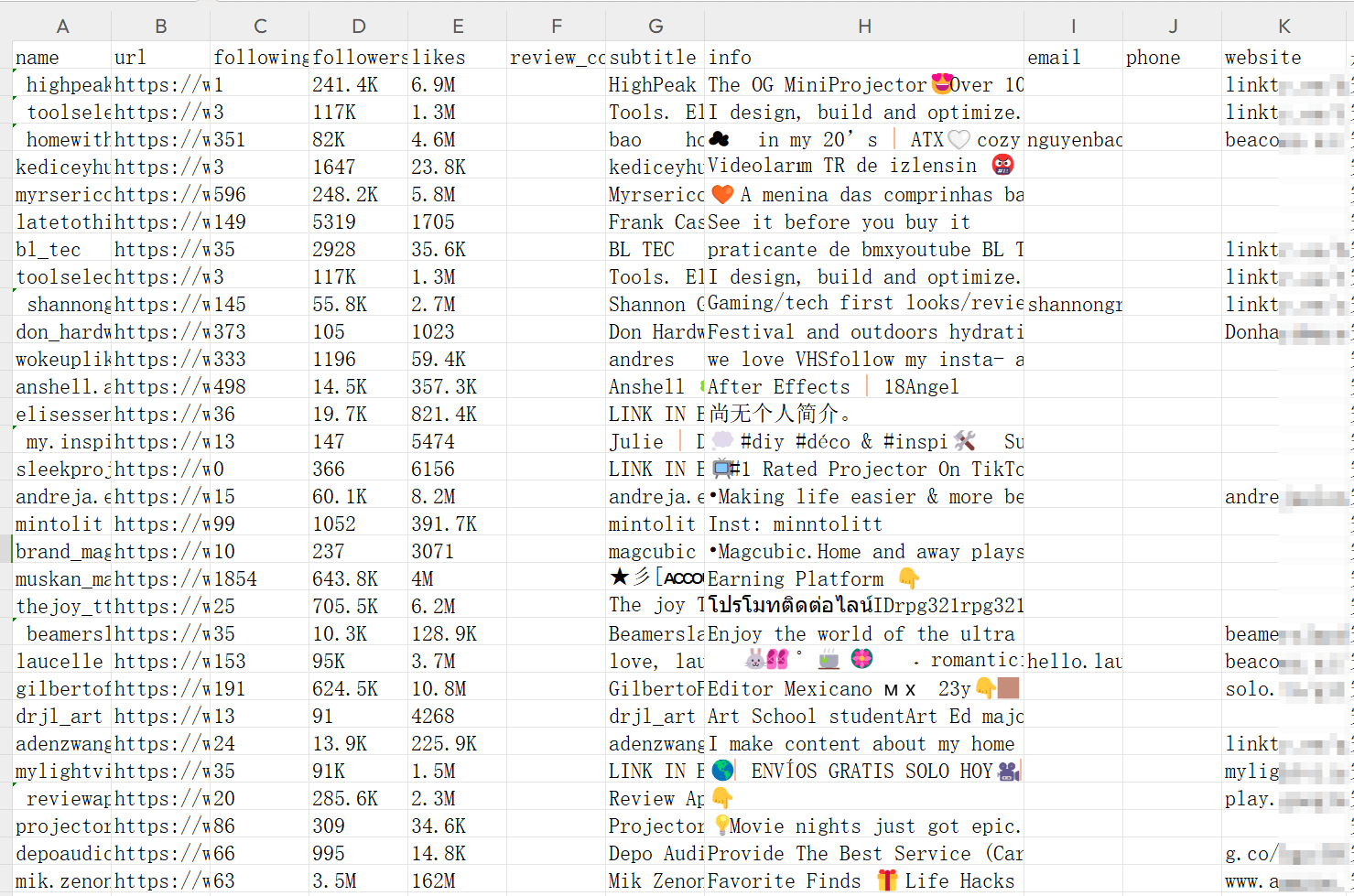Screen dimensions: 1354x896
Task: Select info cell 'I make content about my home'
Action: (864, 743)
